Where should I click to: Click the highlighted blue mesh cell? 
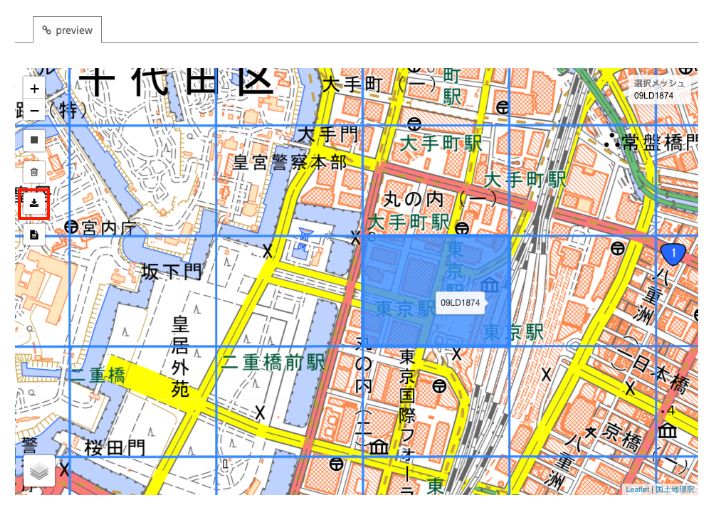click(436, 291)
